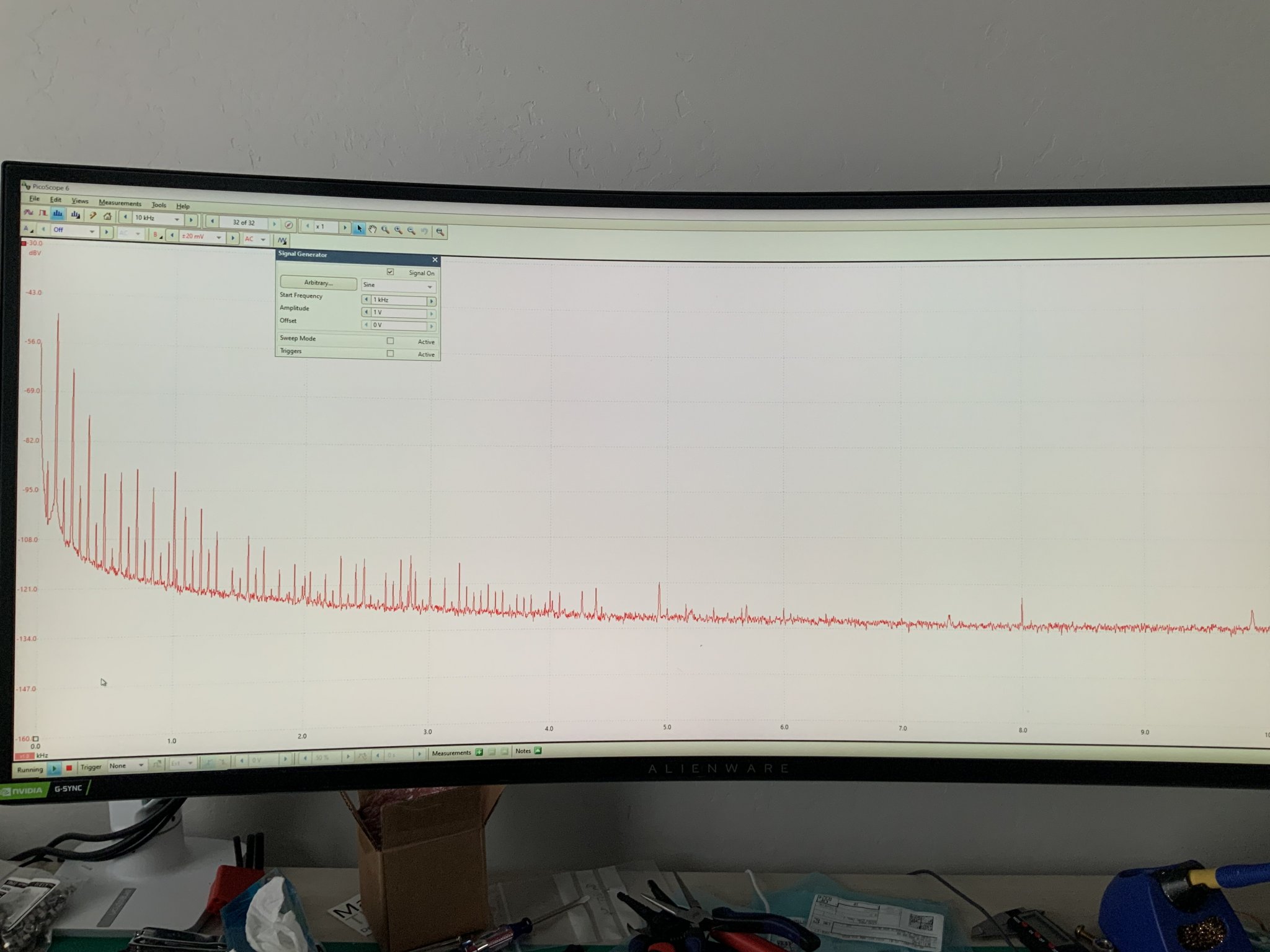Image resolution: width=1270 pixels, height=952 pixels.
Task: Click the Auto setup wand icon
Action: pyautogui.click(x=93, y=215)
